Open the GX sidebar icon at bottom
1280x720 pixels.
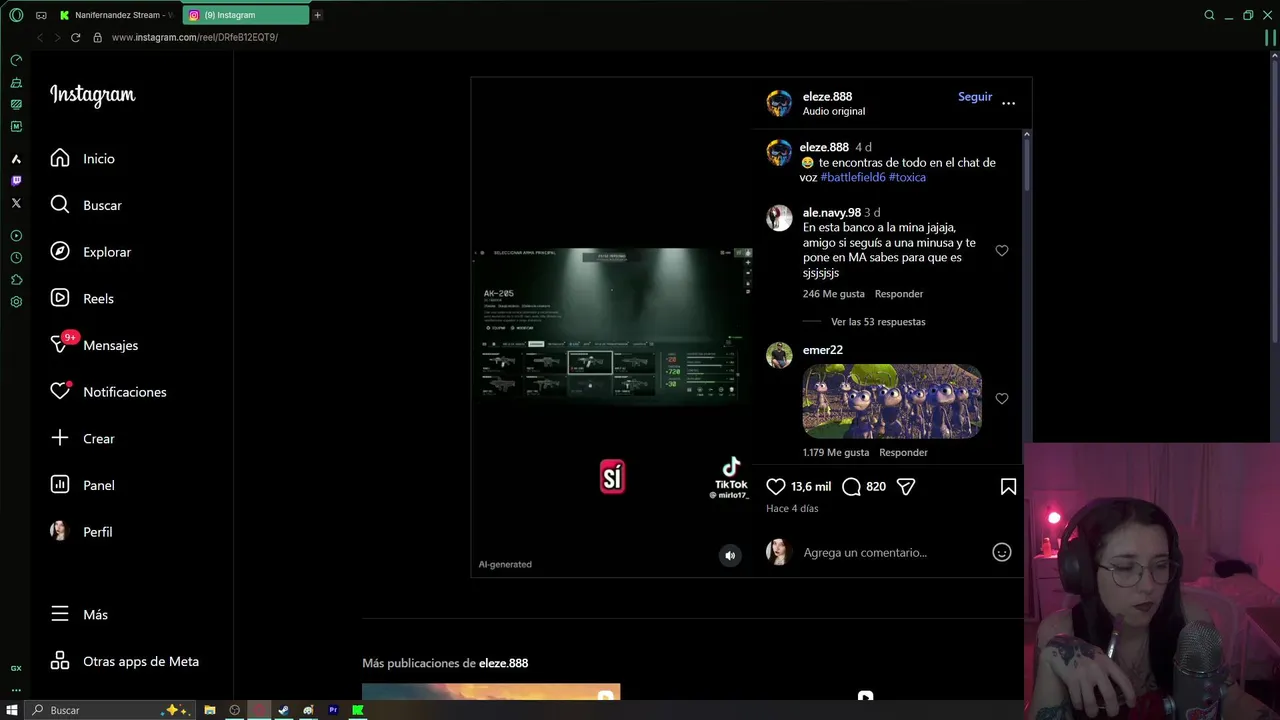point(16,668)
